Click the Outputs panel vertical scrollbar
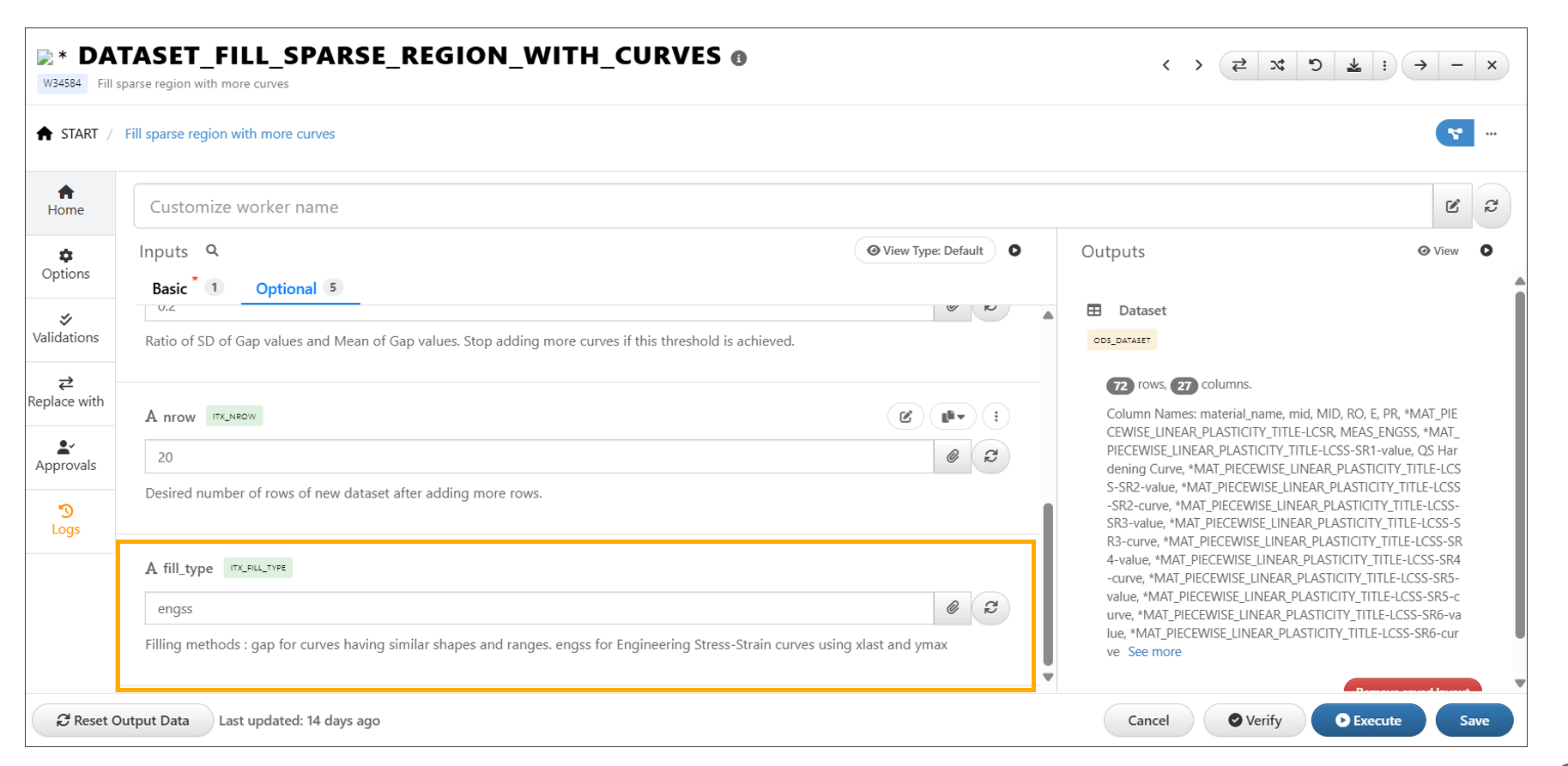The width and height of the screenshot is (1568, 766). pos(1520,463)
